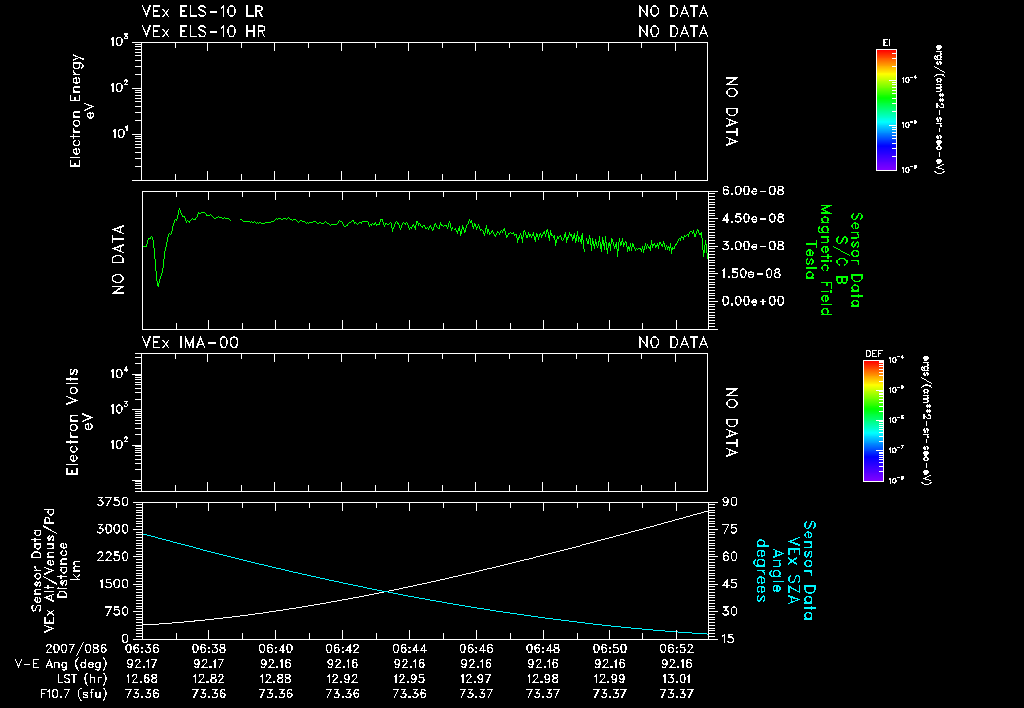Click the 'VEx IMA-00' panel title
The width and height of the screenshot is (1024, 708).
[190, 342]
